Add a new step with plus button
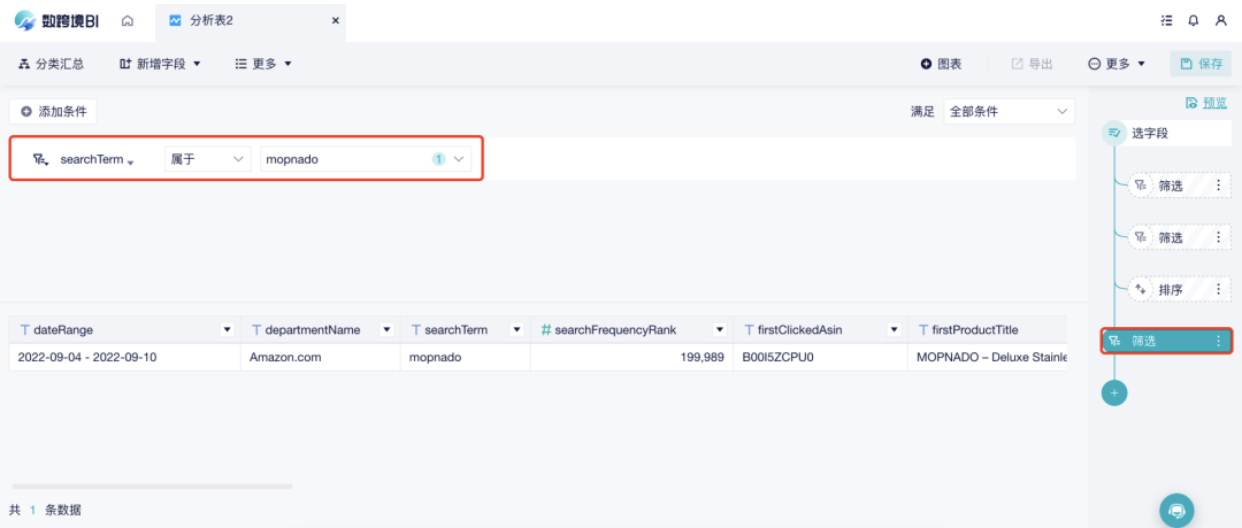Image resolution: width=1242 pixels, height=528 pixels. 1114,393
